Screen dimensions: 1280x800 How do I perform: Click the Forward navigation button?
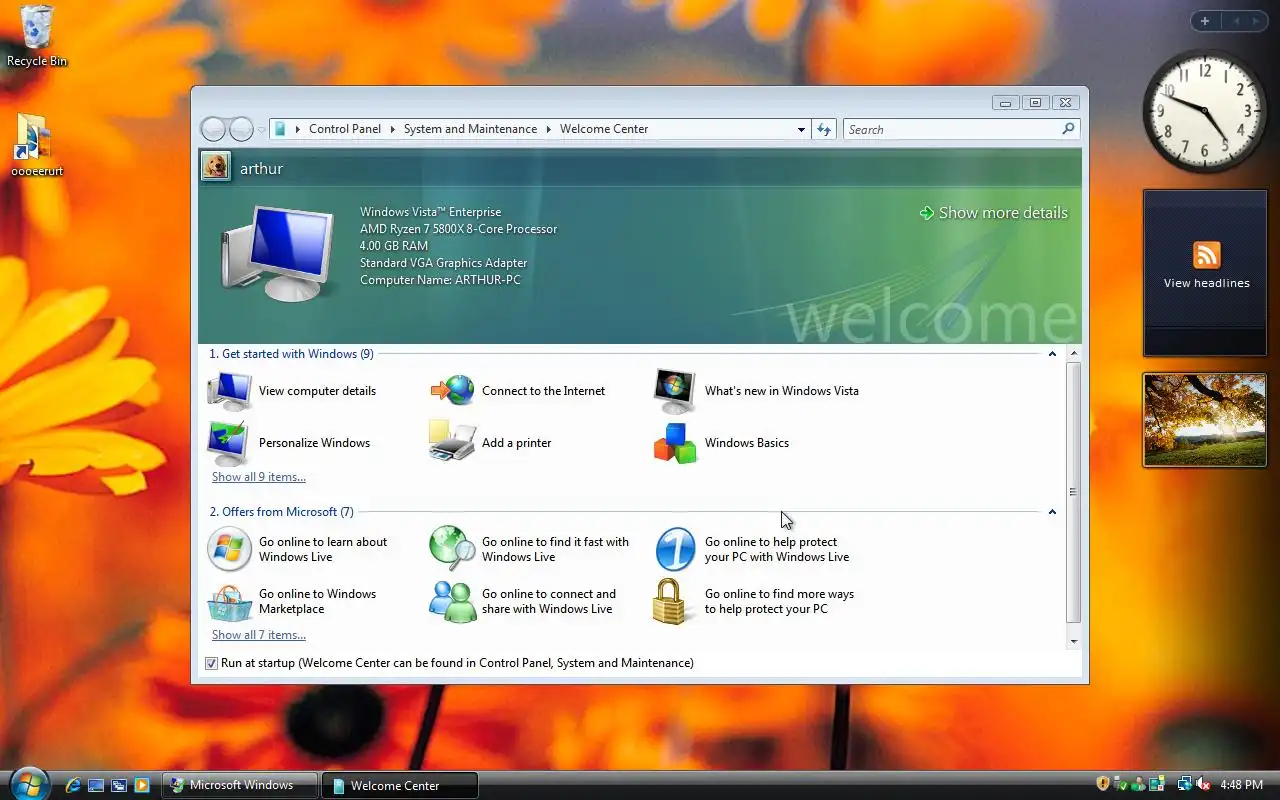pyautogui.click(x=242, y=129)
